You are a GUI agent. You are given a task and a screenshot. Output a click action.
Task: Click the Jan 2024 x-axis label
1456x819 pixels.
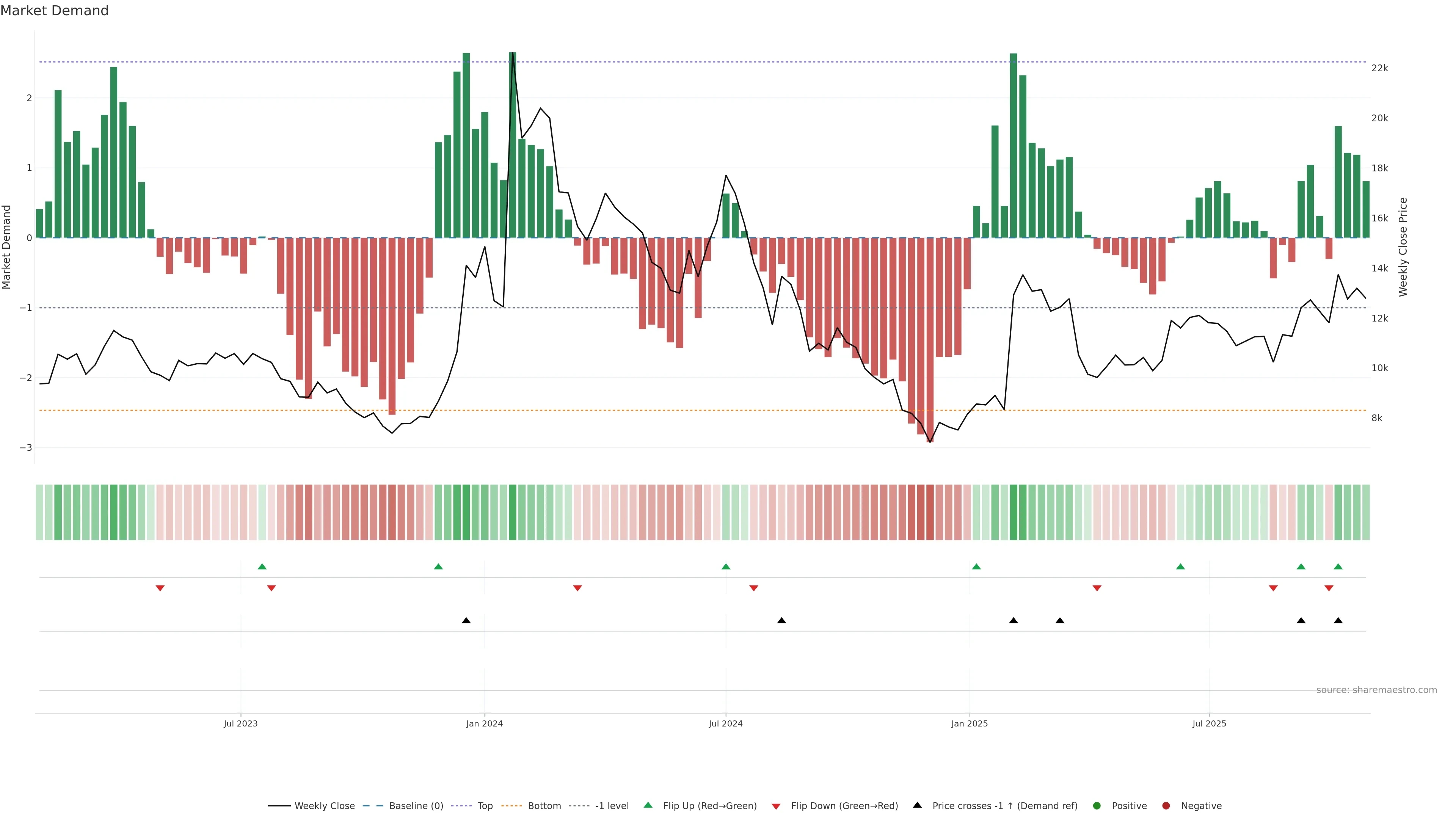485,724
